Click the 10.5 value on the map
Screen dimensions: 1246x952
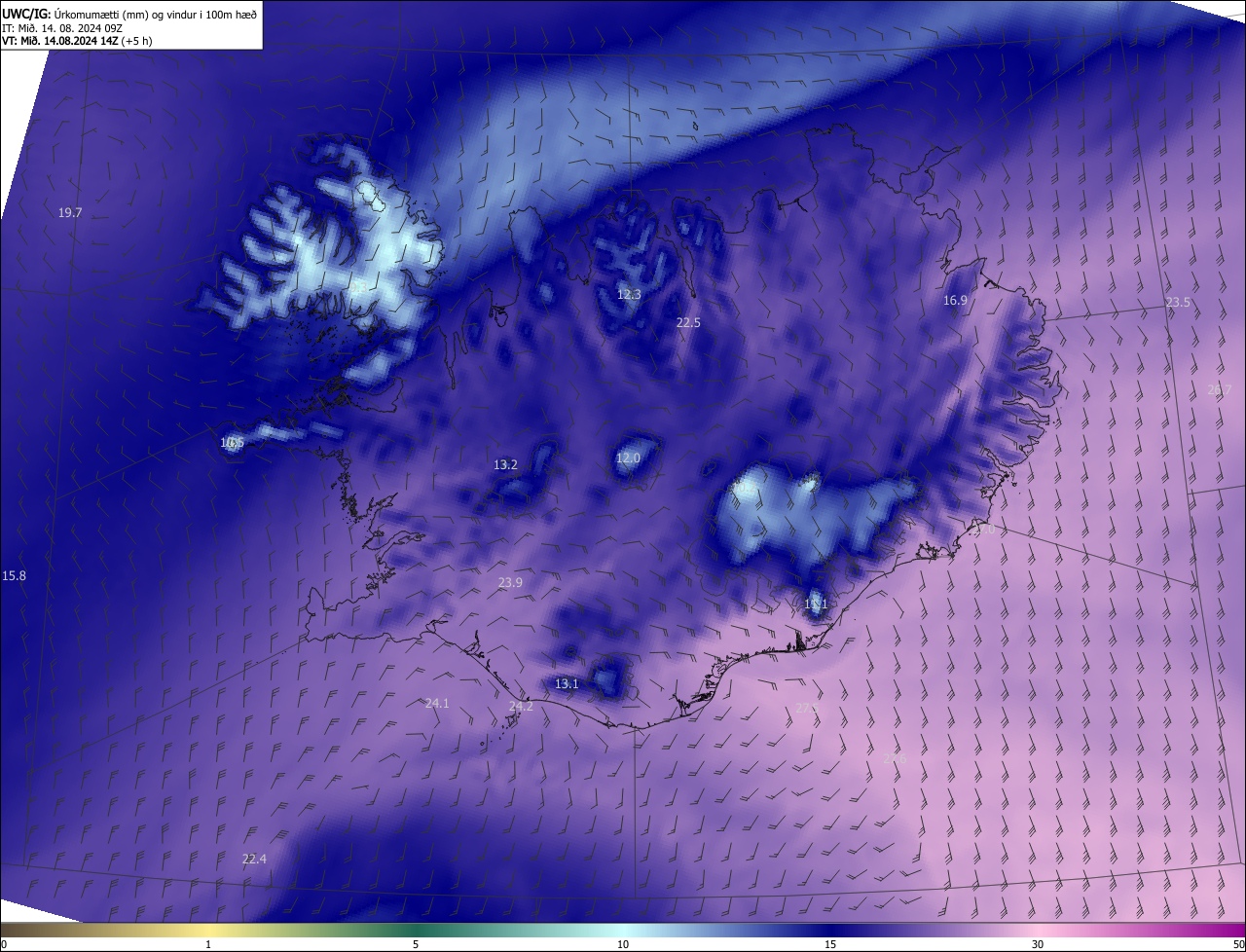pos(232,442)
